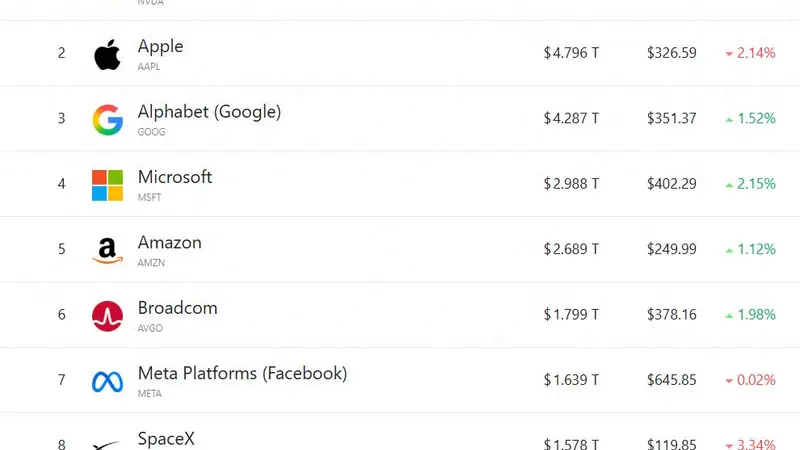
Task: Open the Alphabet (Google) company link
Action: (x=209, y=111)
